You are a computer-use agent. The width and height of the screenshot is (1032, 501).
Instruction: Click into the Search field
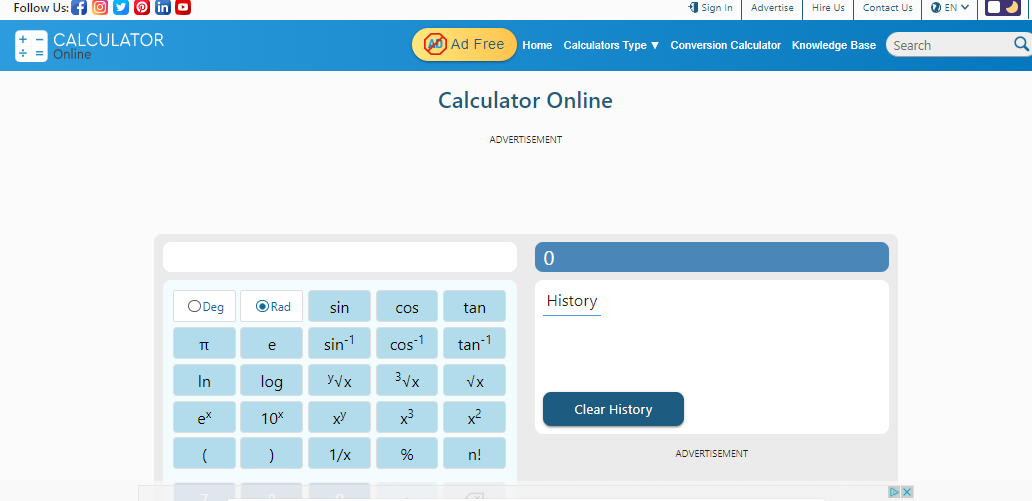(x=951, y=45)
